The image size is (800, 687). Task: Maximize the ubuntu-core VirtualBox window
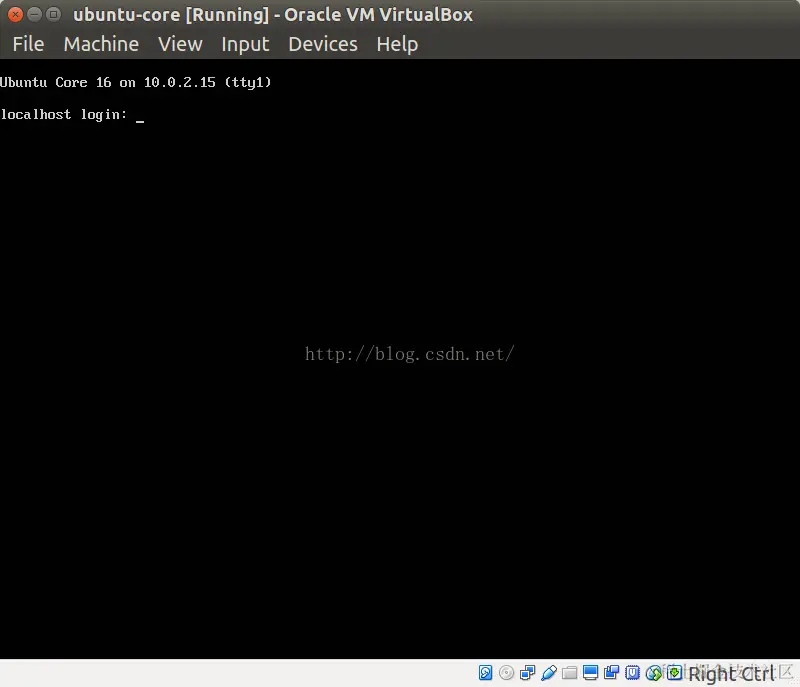(53, 14)
